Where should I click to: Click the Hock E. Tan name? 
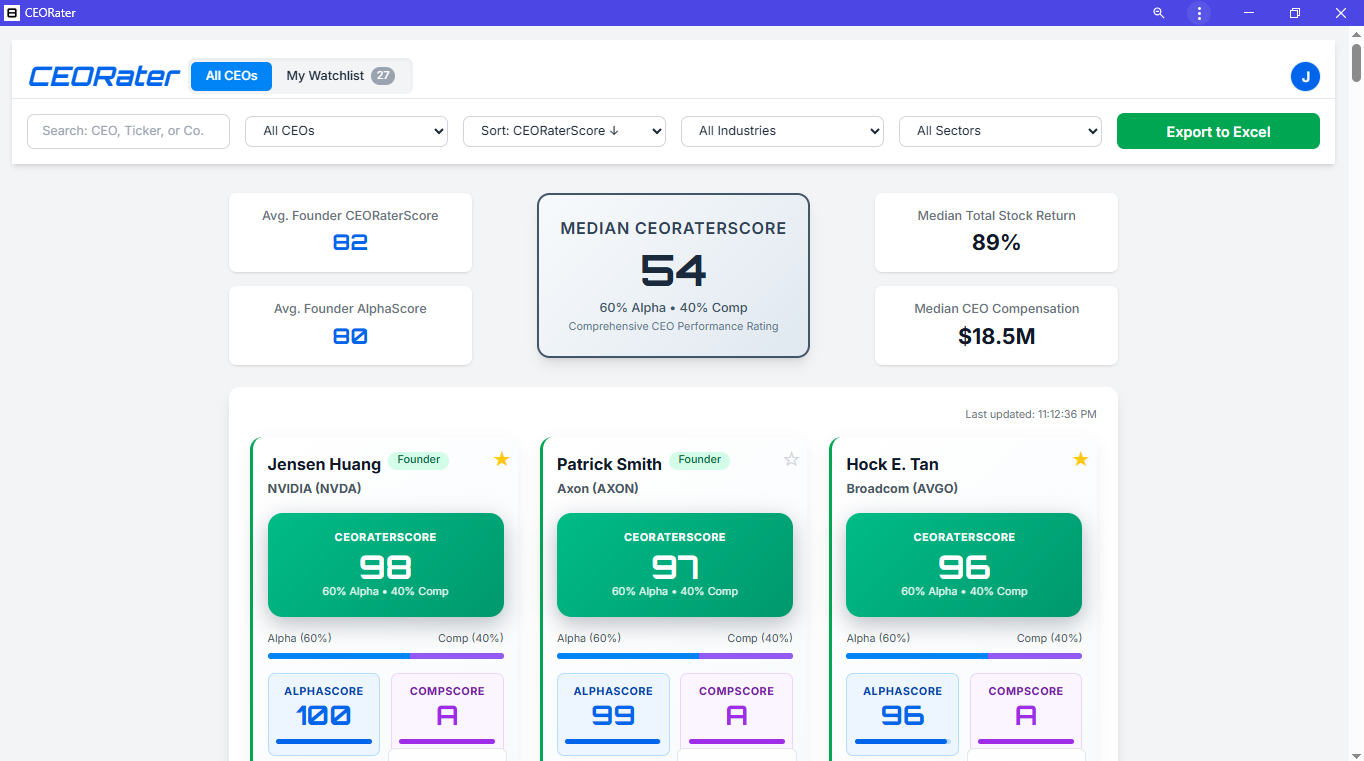click(x=892, y=464)
